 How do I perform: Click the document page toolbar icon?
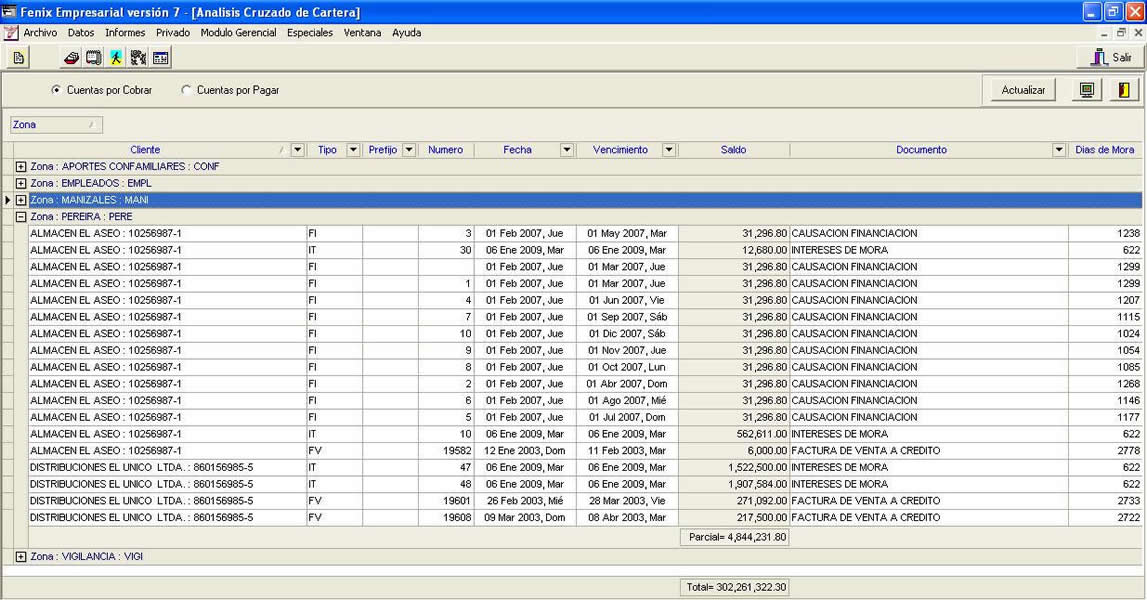18,58
